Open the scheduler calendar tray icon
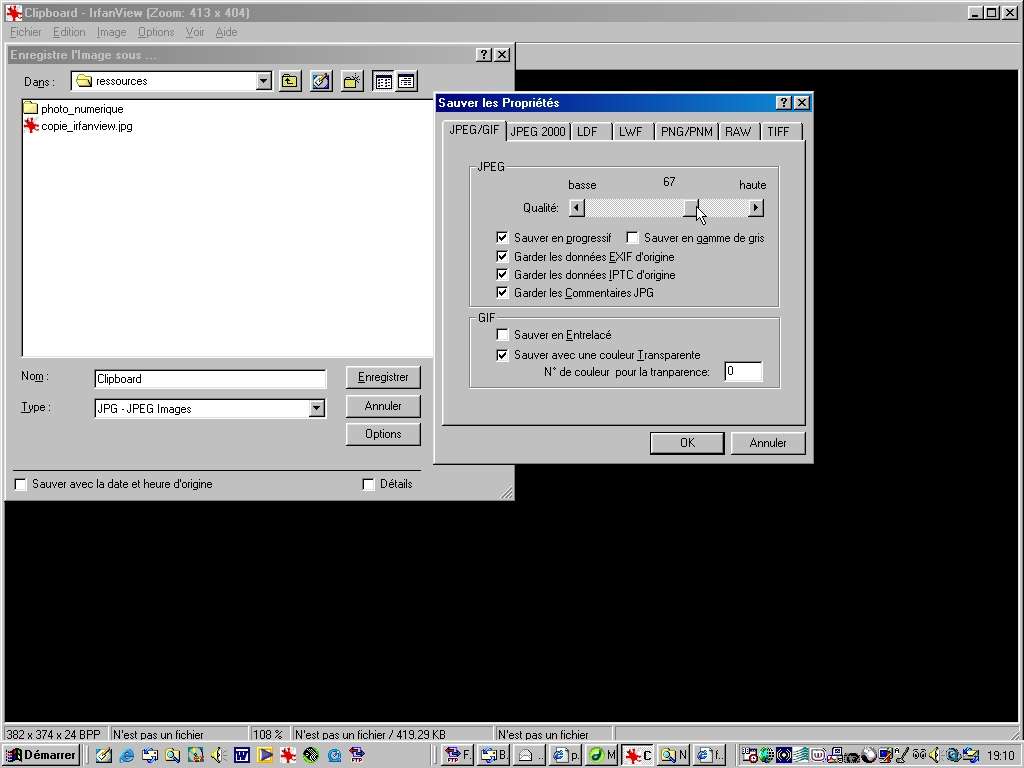This screenshot has height=768, width=1024. coord(750,755)
